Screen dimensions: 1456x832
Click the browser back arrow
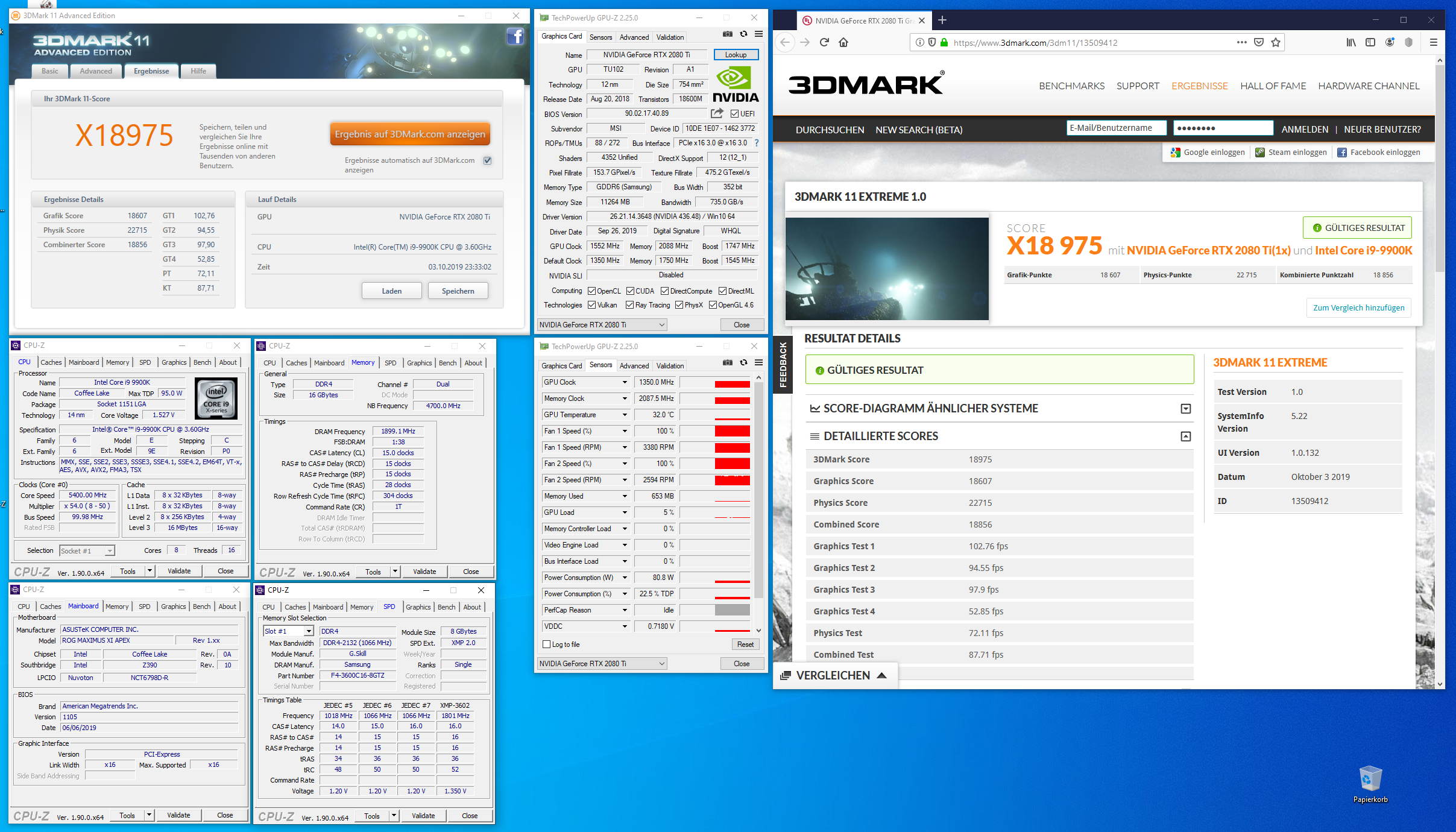coord(784,42)
